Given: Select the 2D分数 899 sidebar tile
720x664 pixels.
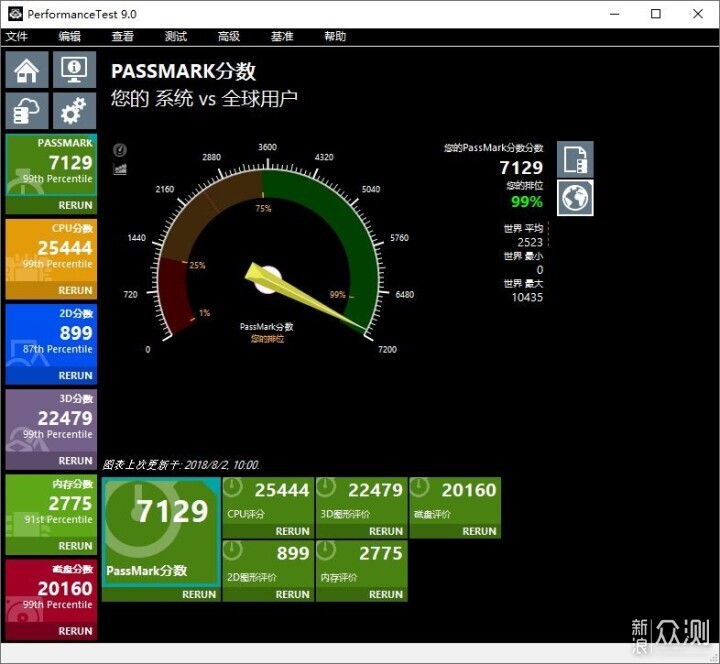Looking at the screenshot, I should pyautogui.click(x=51, y=336).
